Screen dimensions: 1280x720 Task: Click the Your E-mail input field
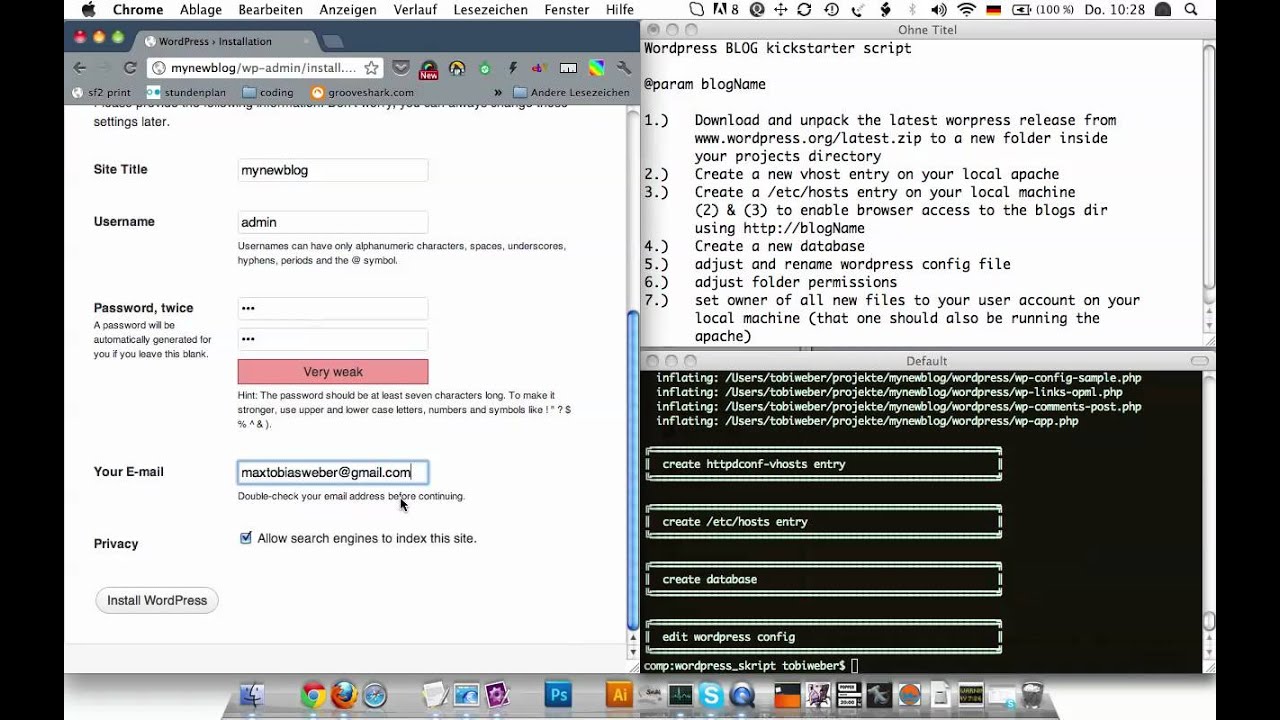point(333,472)
